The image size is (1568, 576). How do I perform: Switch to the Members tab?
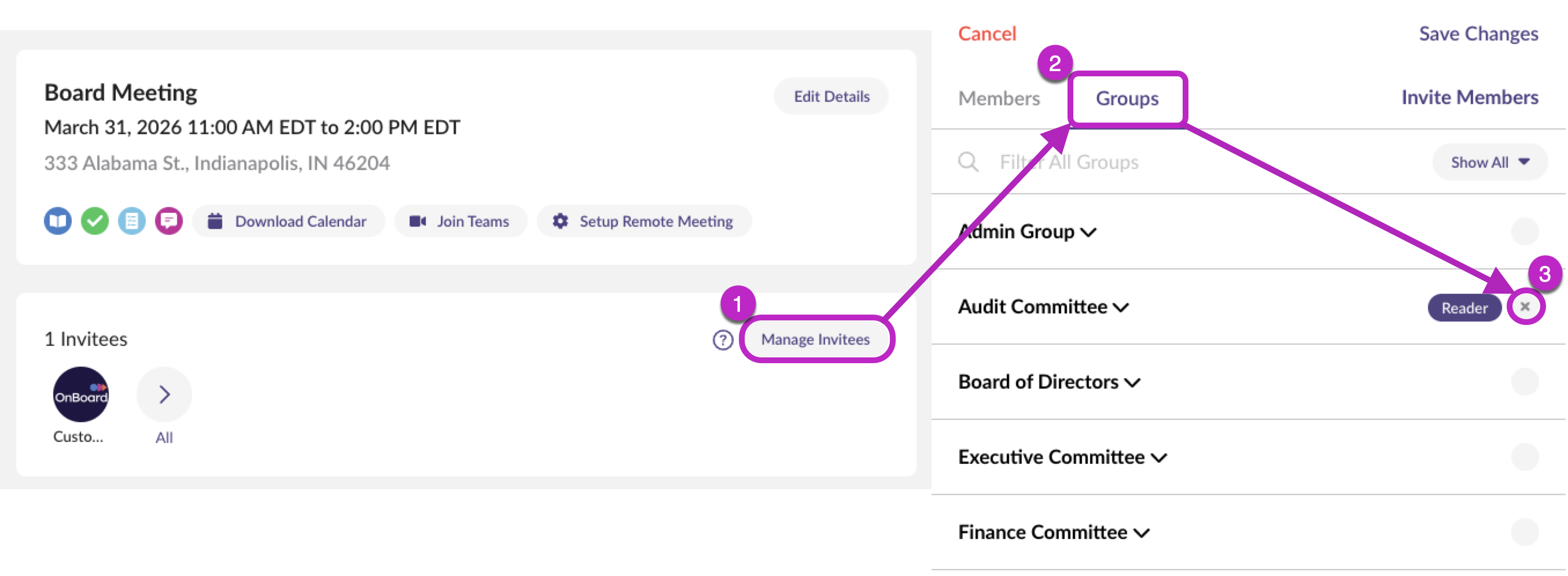[x=999, y=98]
